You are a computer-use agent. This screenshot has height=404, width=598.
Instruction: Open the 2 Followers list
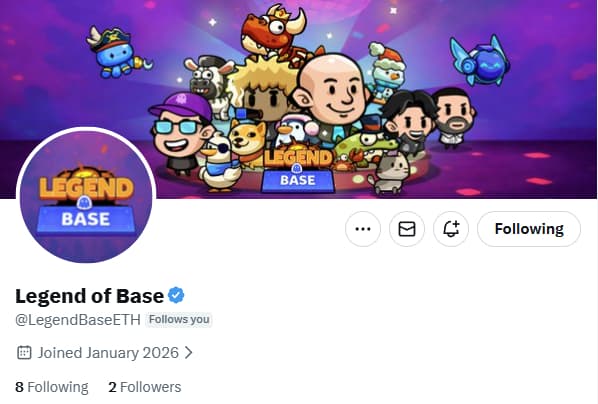(x=145, y=387)
